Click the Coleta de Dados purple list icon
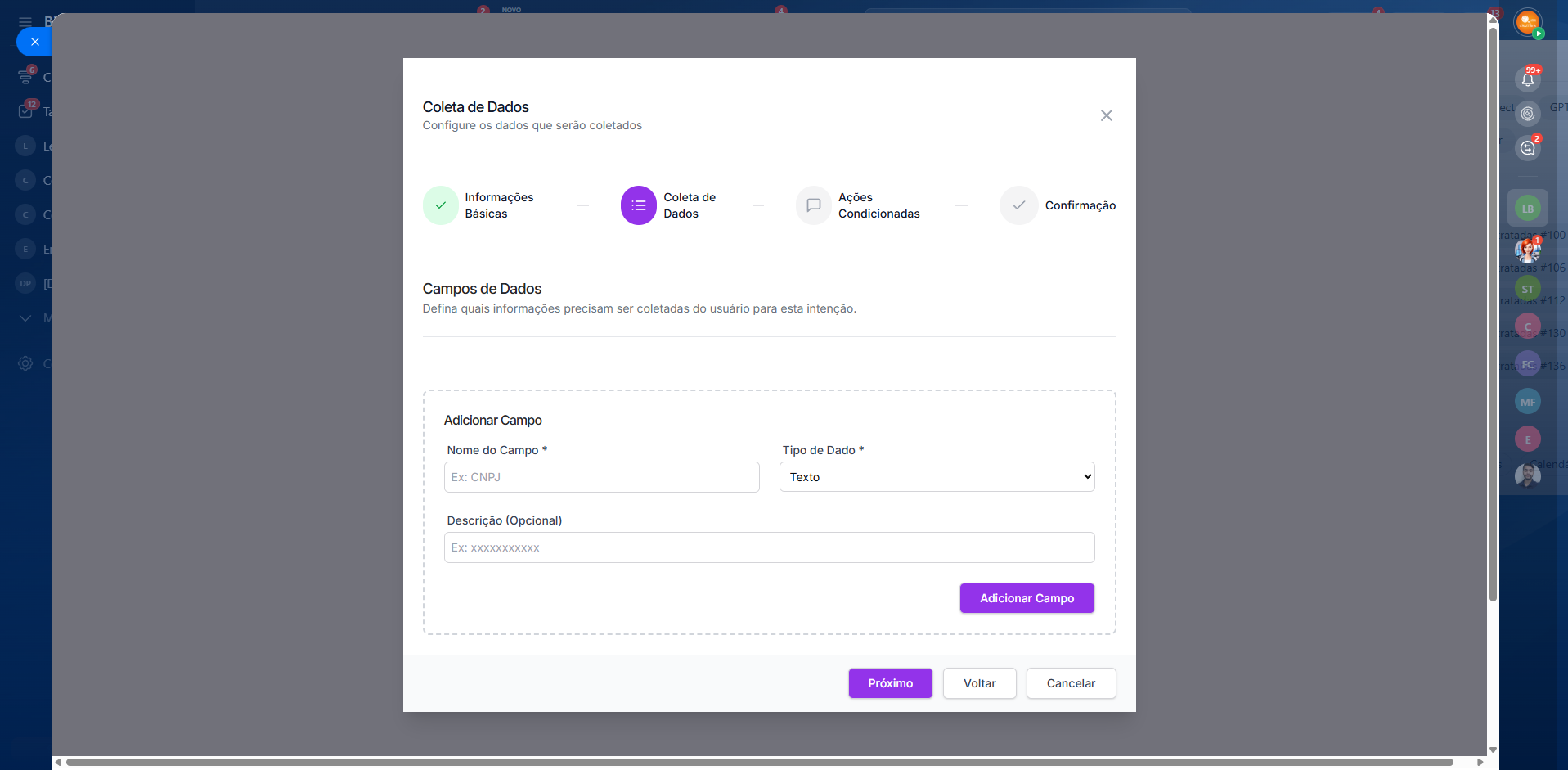Screen dimensions: 1568x770 (638, 205)
